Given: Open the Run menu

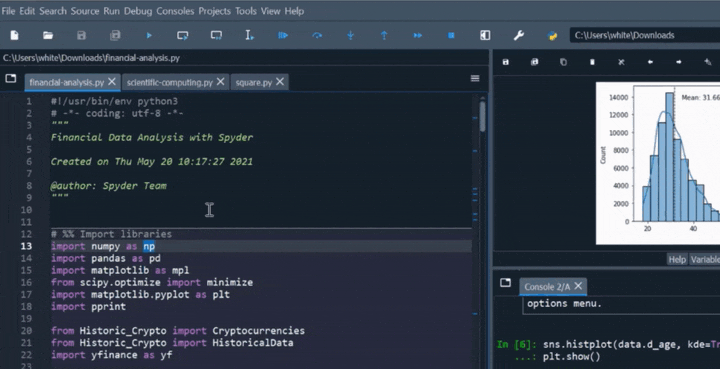Looking at the screenshot, I should (x=112, y=11).
